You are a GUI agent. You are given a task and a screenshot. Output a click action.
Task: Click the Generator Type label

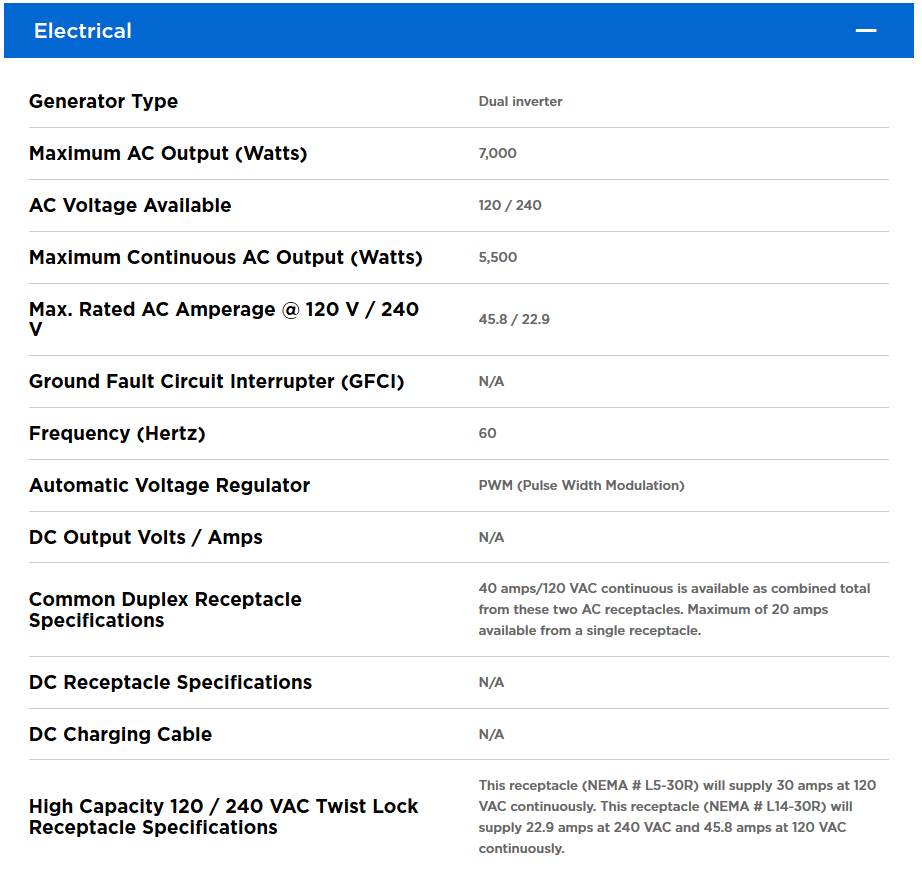103,102
